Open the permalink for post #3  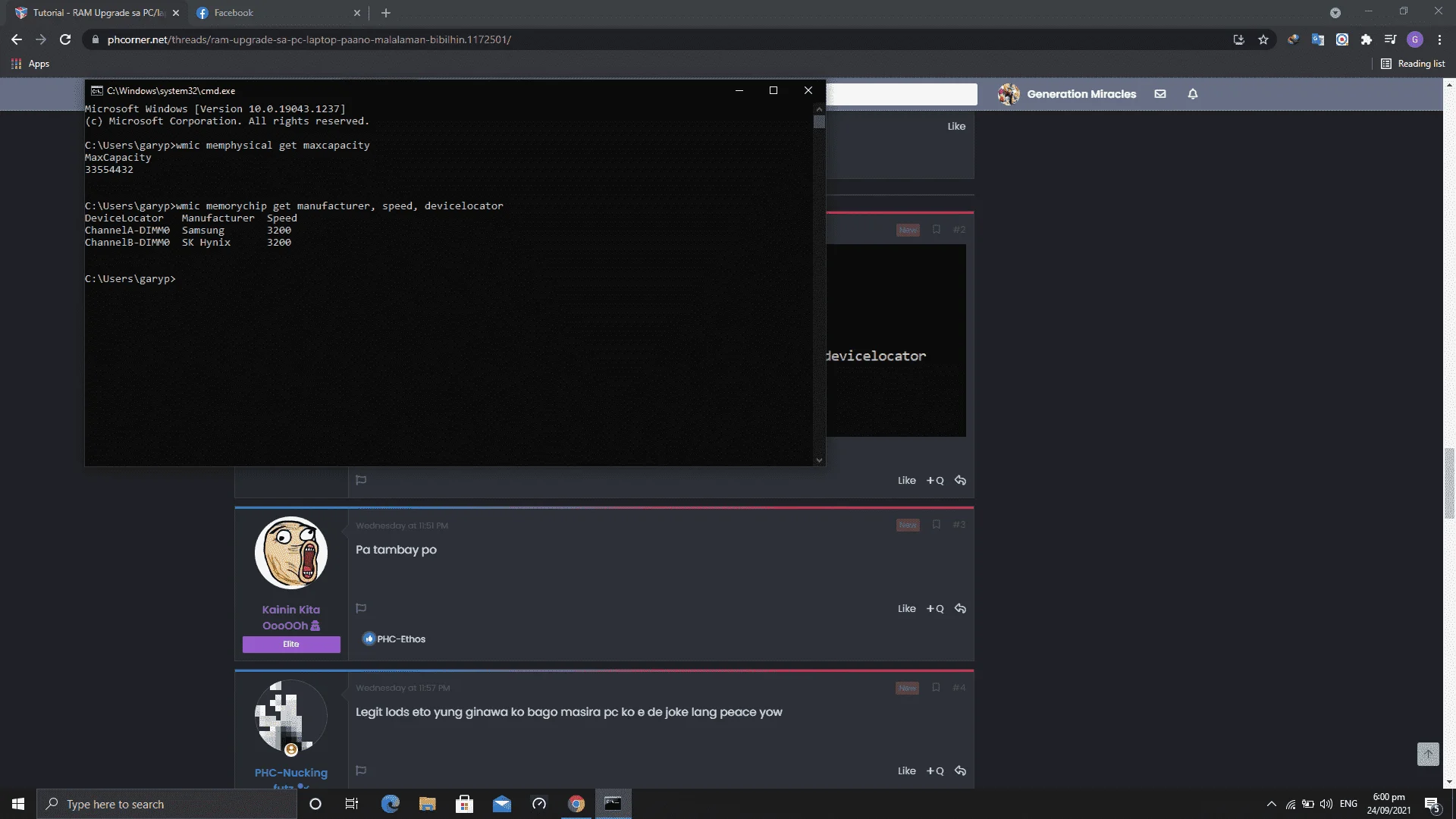(959, 524)
